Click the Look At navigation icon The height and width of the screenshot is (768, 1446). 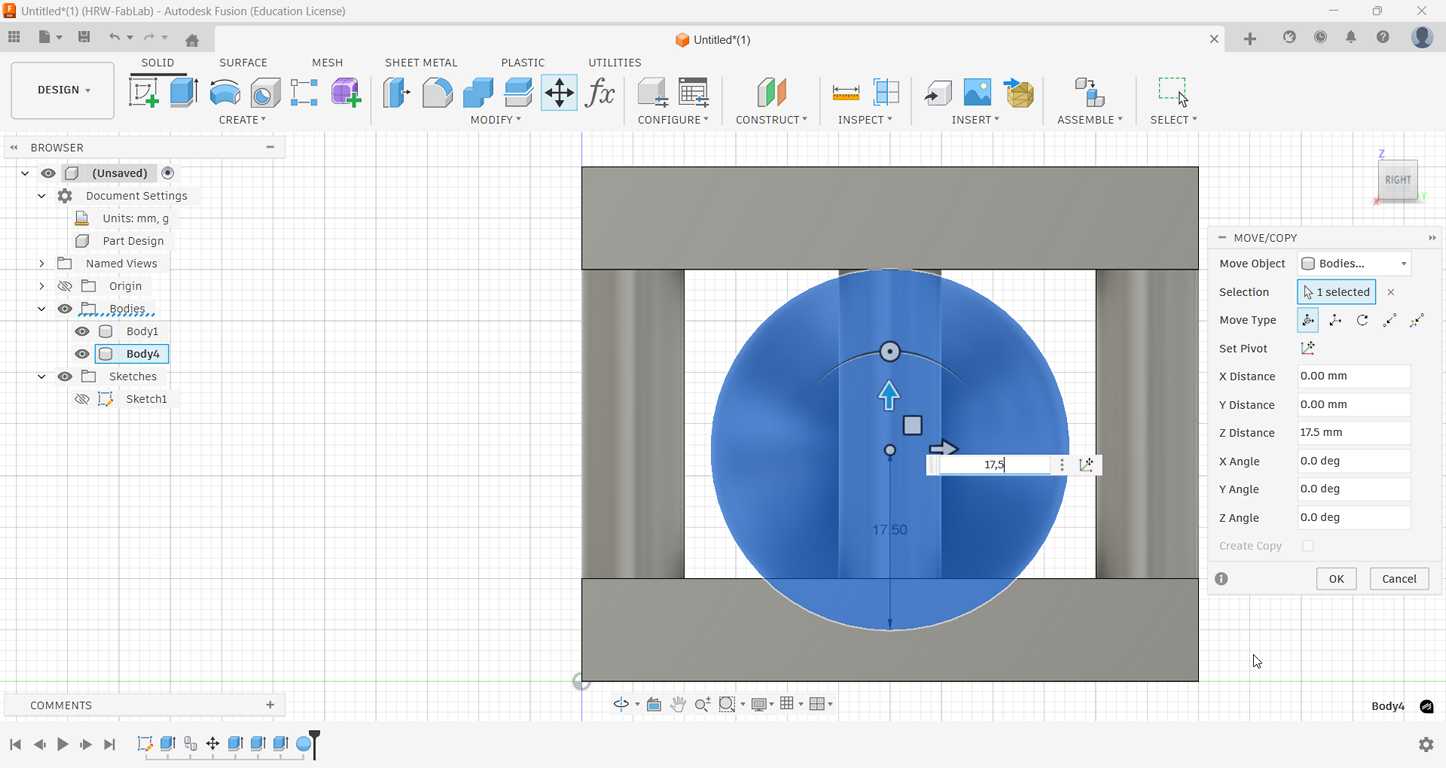(x=654, y=704)
